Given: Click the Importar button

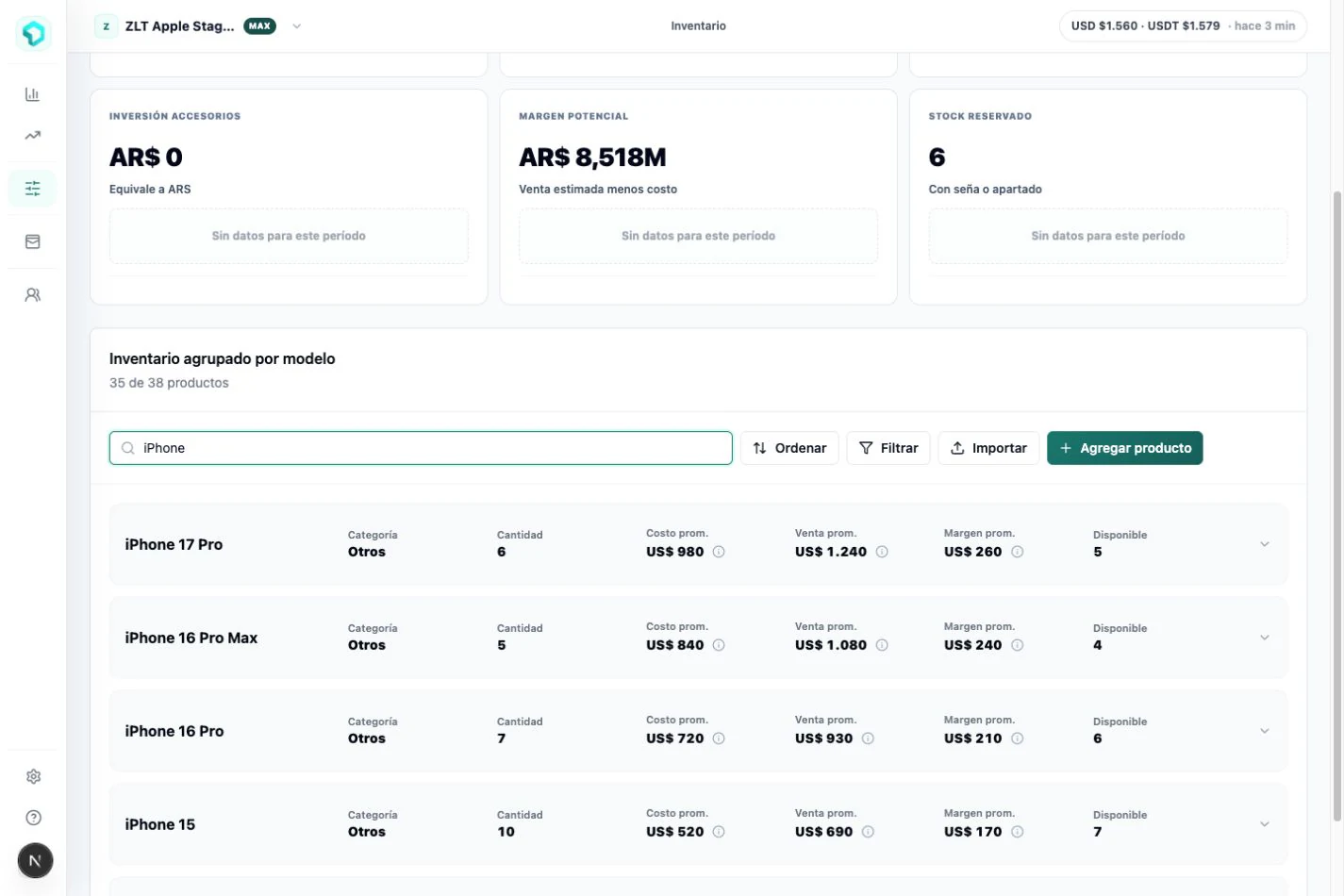Looking at the screenshot, I should tap(988, 448).
